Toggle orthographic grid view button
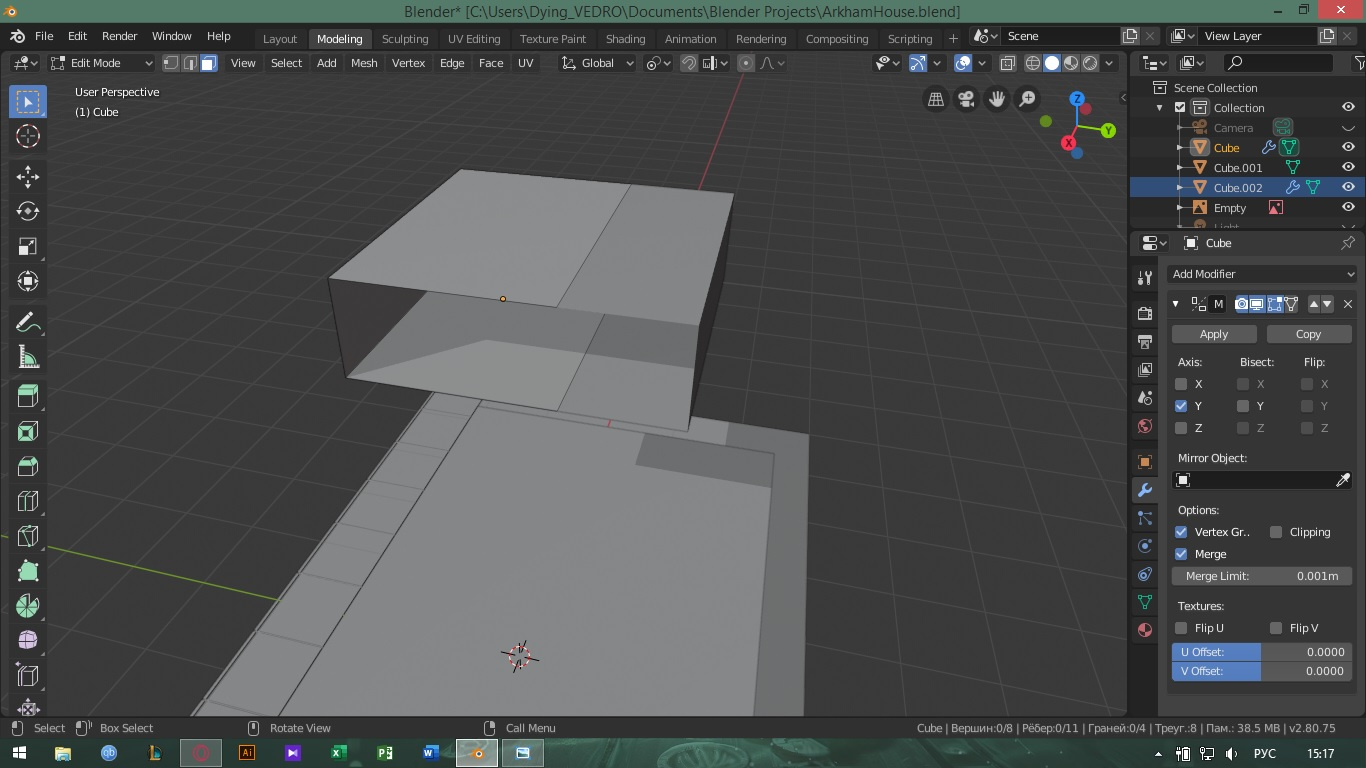1366x768 pixels. tap(936, 99)
